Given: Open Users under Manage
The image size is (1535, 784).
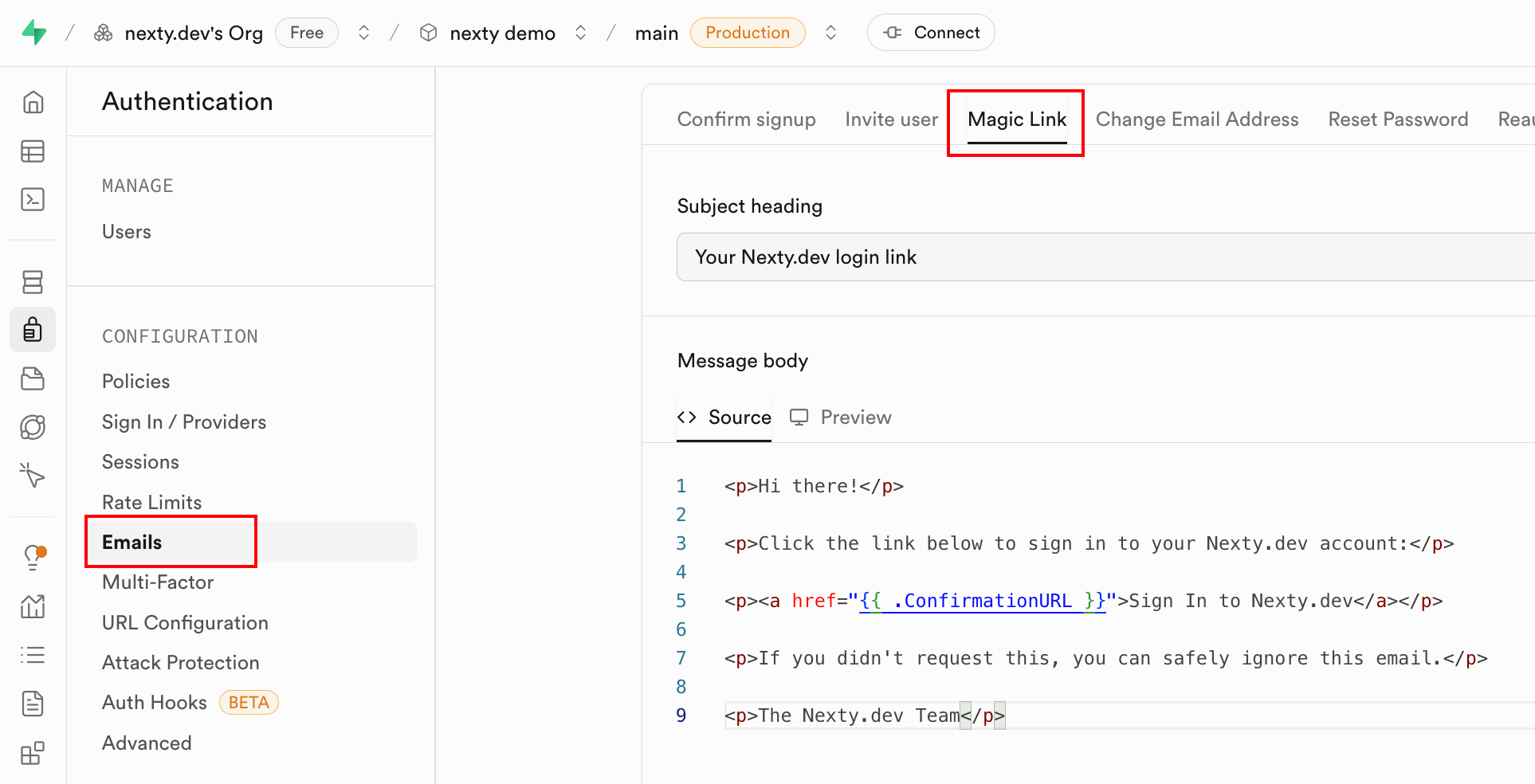Looking at the screenshot, I should [x=126, y=232].
